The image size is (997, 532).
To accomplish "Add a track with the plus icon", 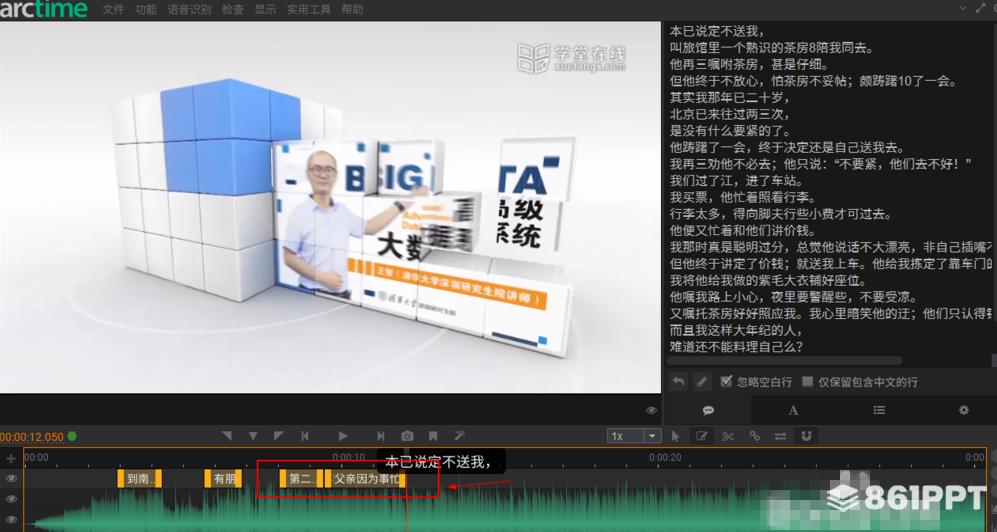I will tap(11, 458).
